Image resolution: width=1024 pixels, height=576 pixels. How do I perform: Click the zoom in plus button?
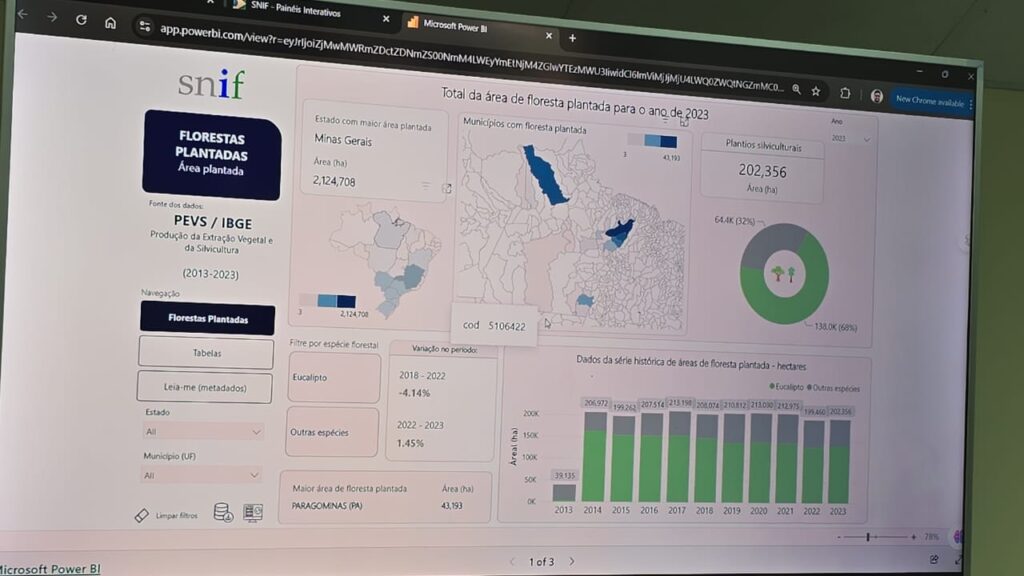coord(913,537)
